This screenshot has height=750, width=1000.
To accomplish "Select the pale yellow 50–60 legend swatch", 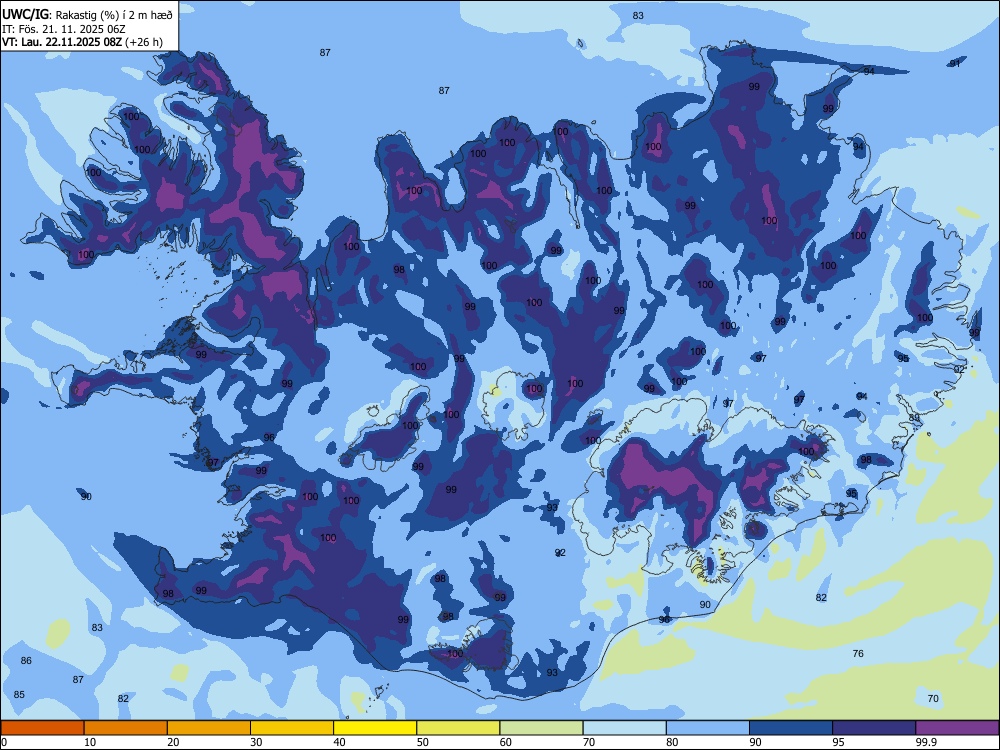I will [x=458, y=728].
